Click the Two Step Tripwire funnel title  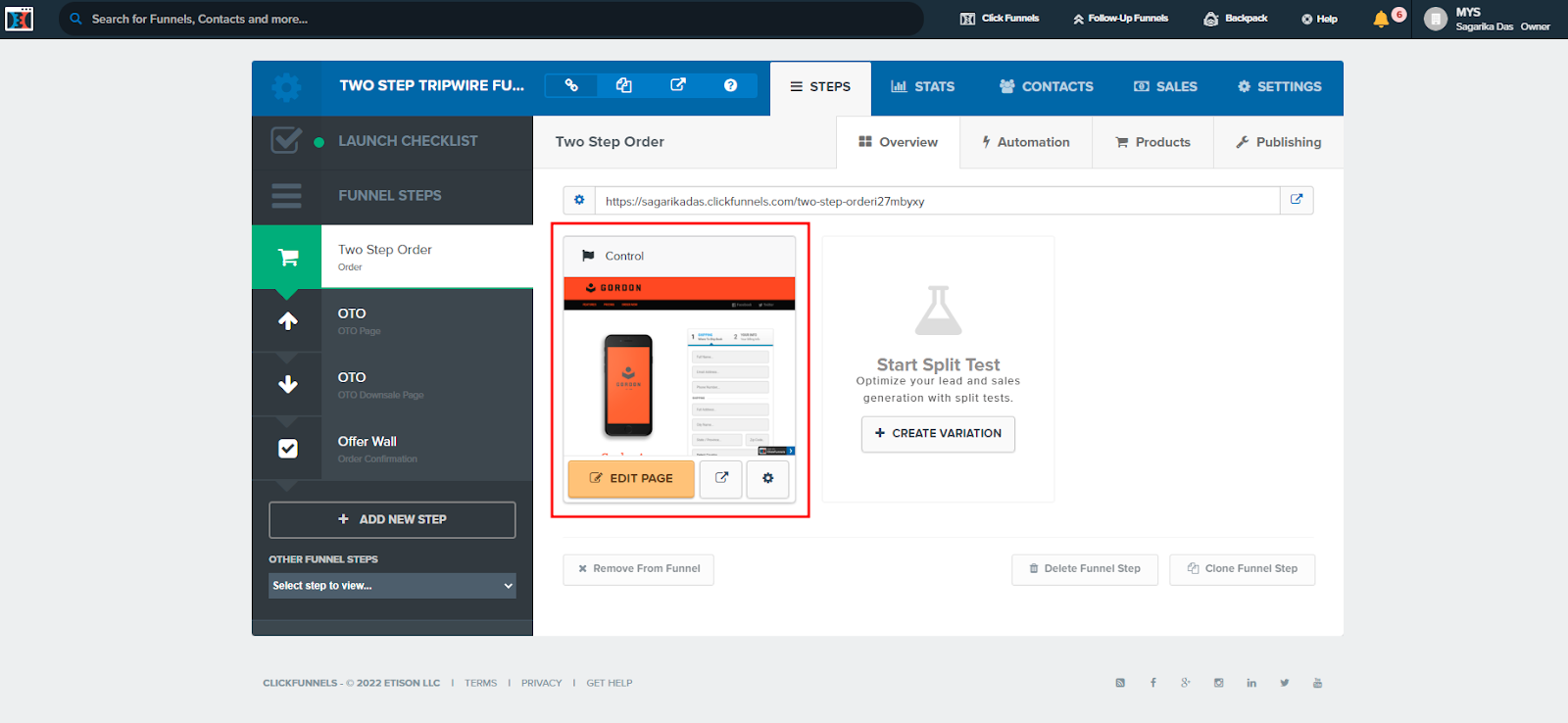[x=431, y=86]
